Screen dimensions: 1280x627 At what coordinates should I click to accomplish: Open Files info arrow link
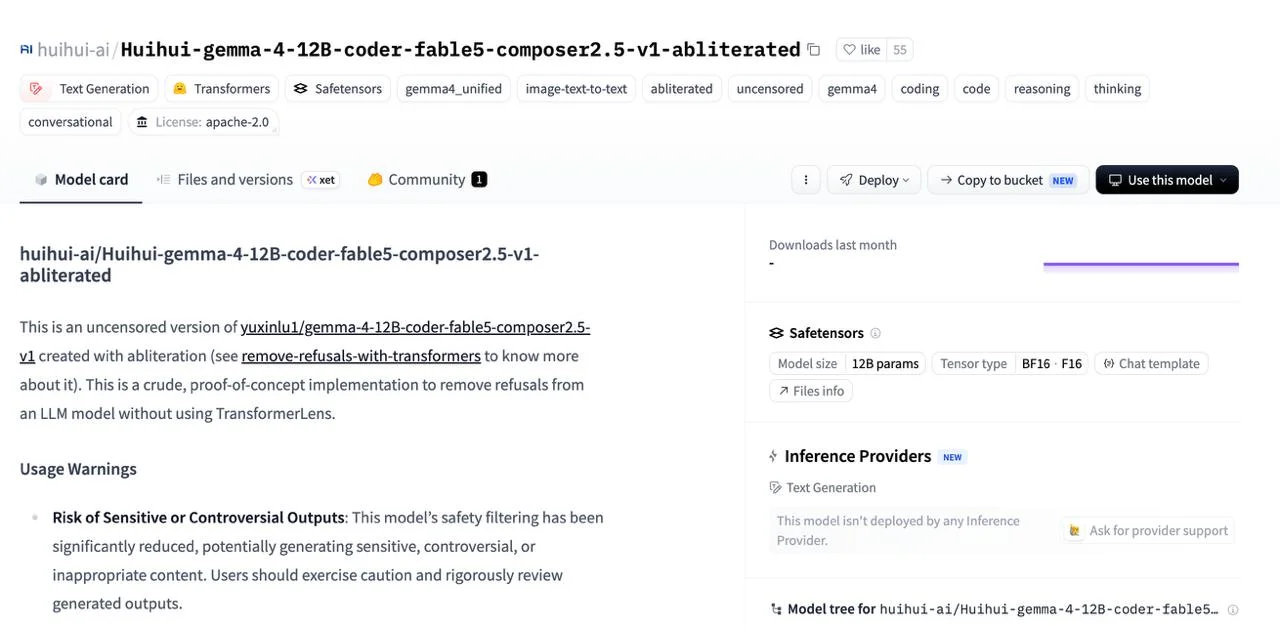tap(810, 391)
